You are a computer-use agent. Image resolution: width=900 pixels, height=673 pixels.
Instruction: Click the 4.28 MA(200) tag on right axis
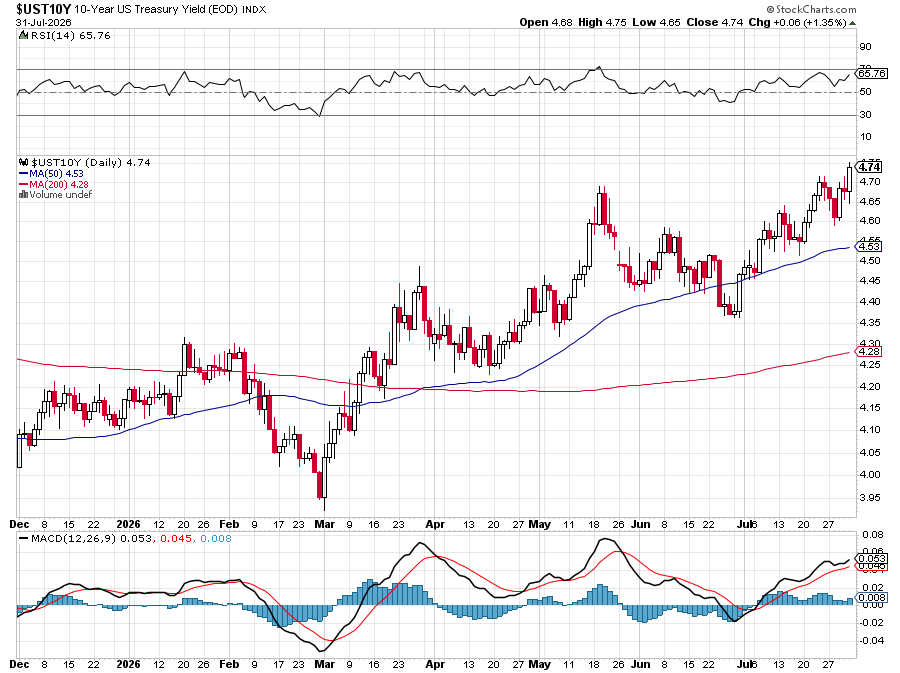tap(870, 351)
